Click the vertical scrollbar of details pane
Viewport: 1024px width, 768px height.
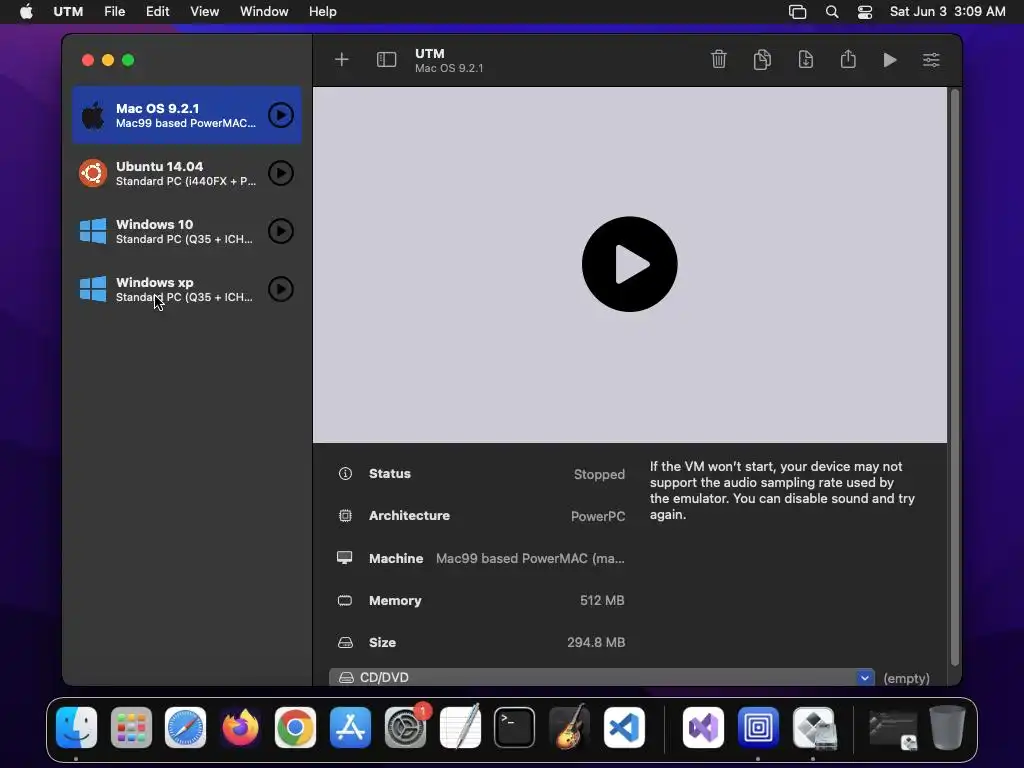click(x=955, y=379)
